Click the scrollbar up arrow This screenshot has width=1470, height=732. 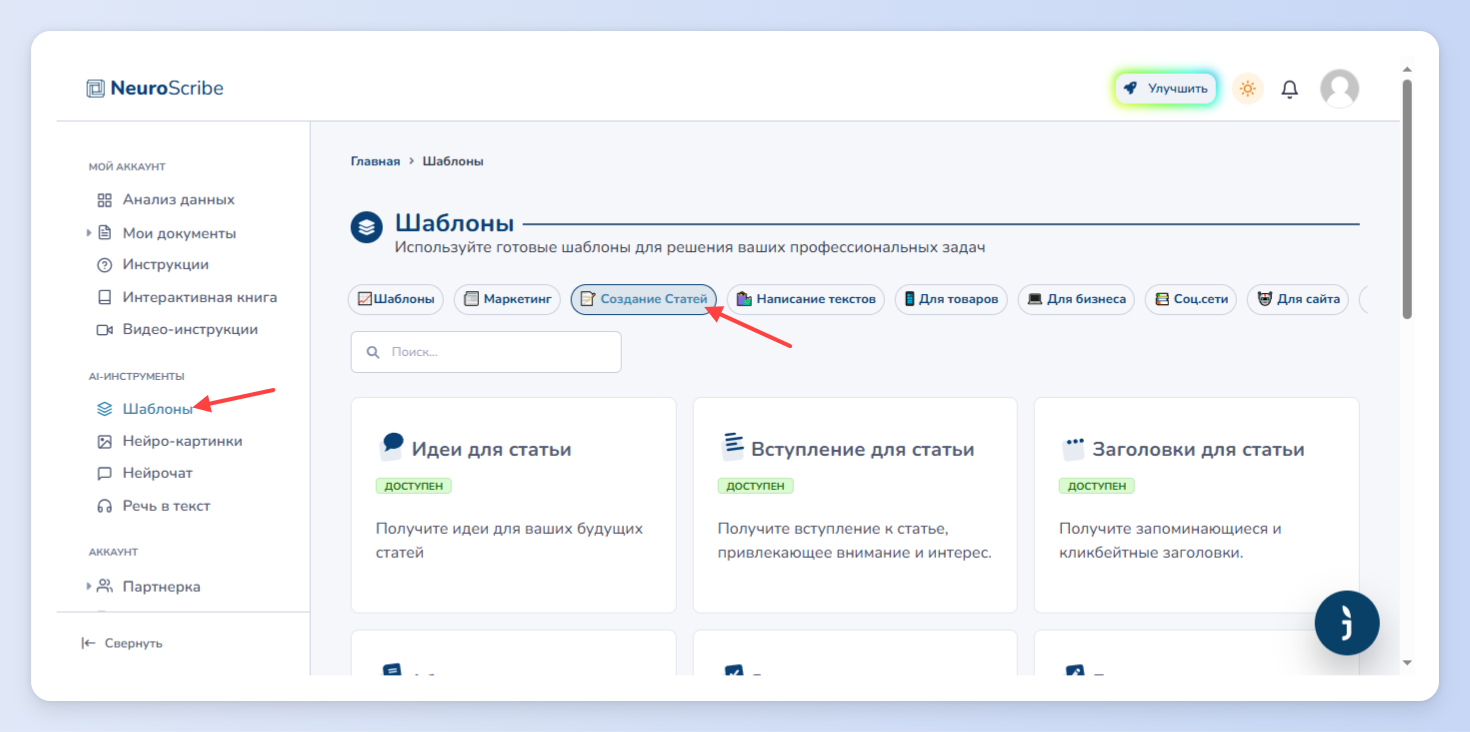coord(1407,70)
